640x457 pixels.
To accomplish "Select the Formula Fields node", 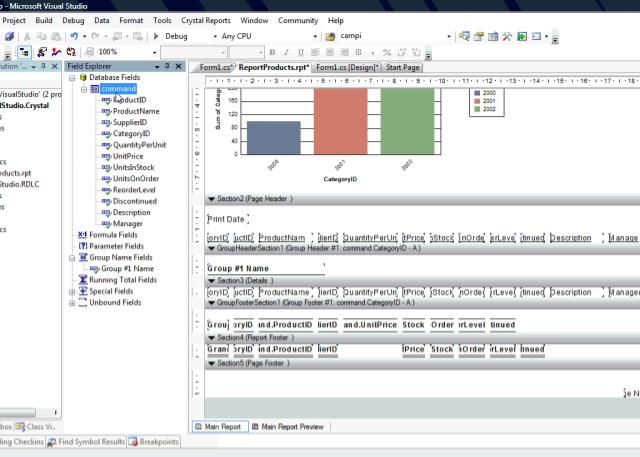I will (x=113, y=235).
